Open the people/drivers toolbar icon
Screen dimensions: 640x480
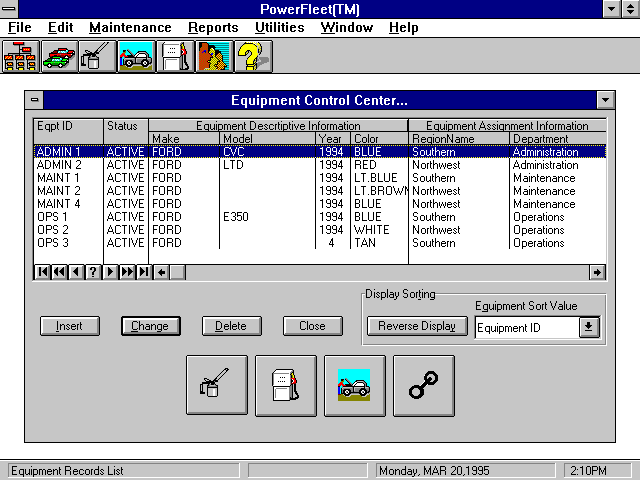point(214,56)
